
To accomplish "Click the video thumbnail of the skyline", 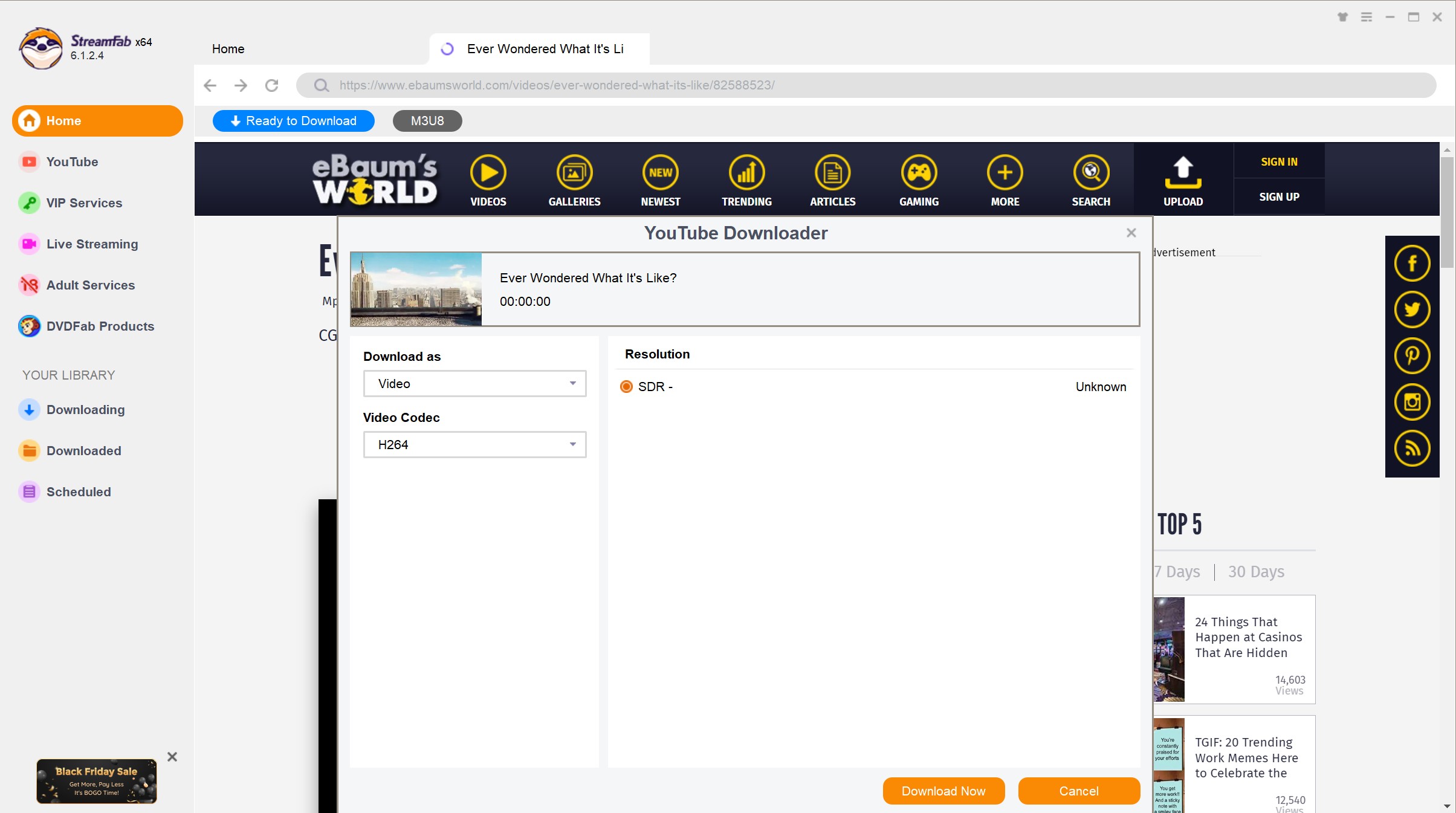I will (x=416, y=290).
